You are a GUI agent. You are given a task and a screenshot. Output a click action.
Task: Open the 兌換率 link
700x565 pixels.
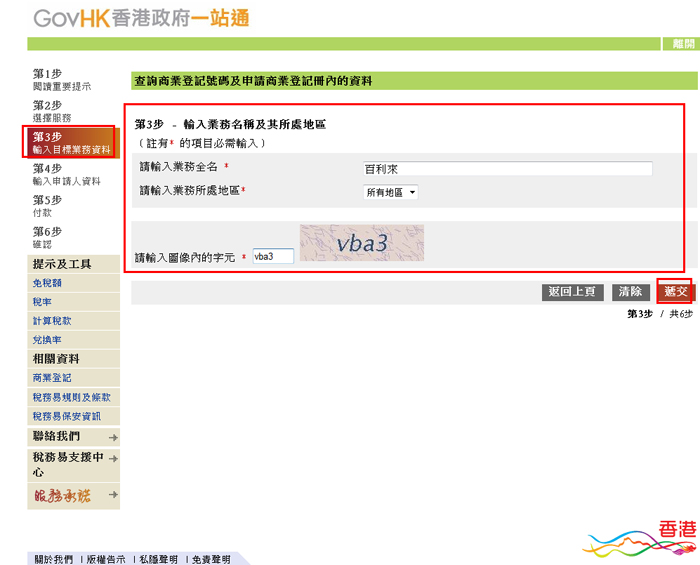pos(47,340)
